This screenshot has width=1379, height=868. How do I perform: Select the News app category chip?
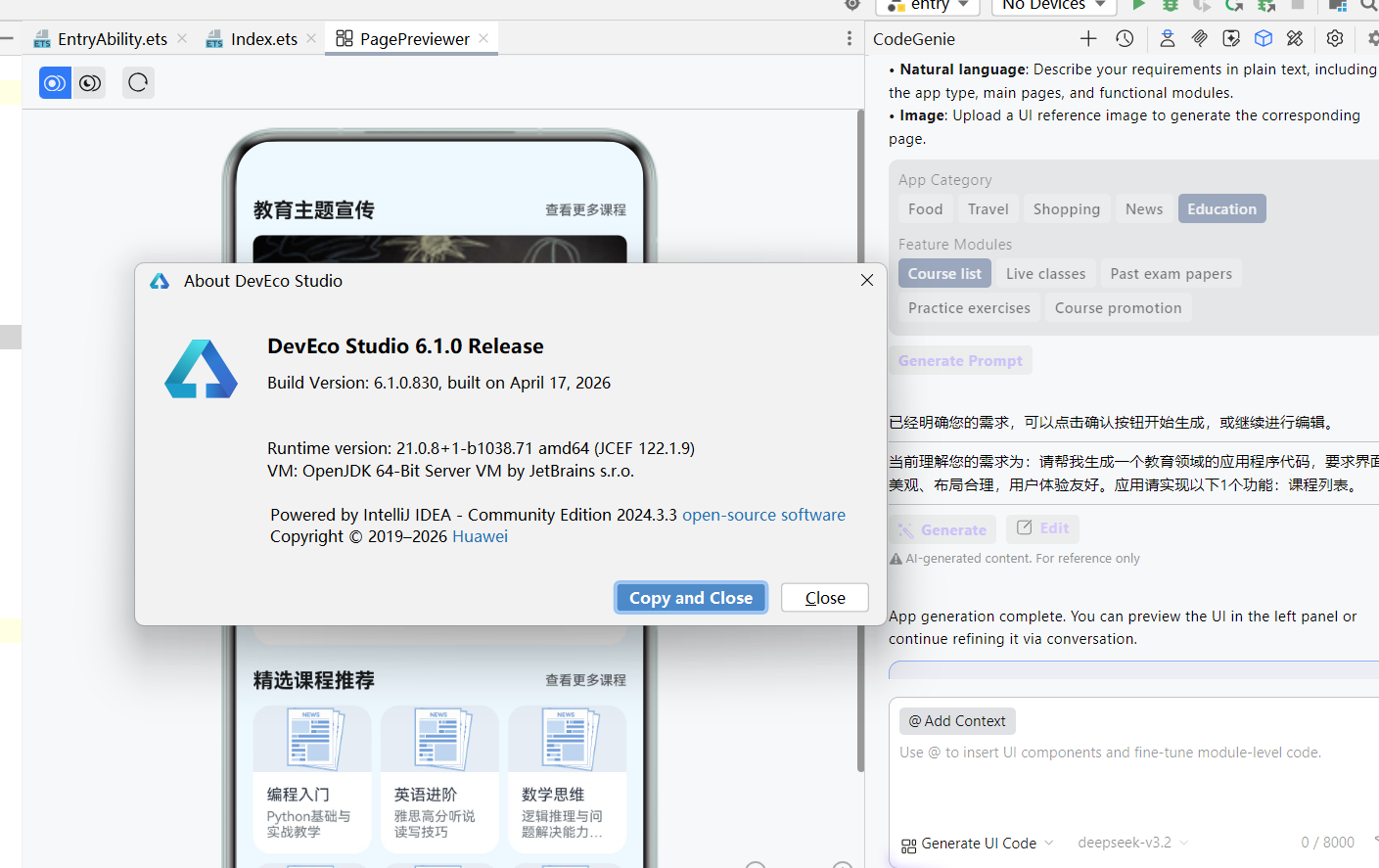coord(1144,209)
